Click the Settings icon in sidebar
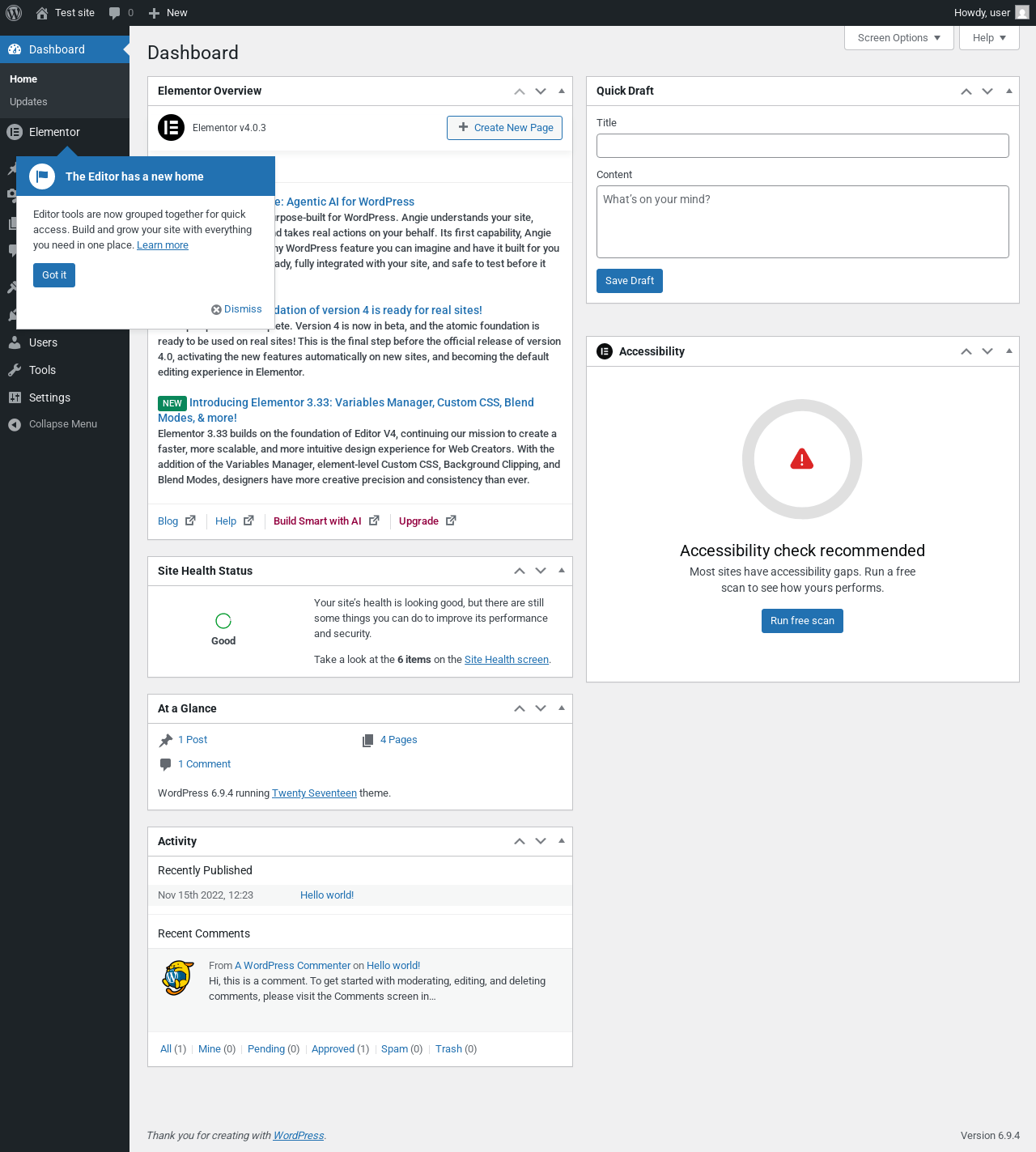This screenshot has width=1036, height=1152. (15, 397)
